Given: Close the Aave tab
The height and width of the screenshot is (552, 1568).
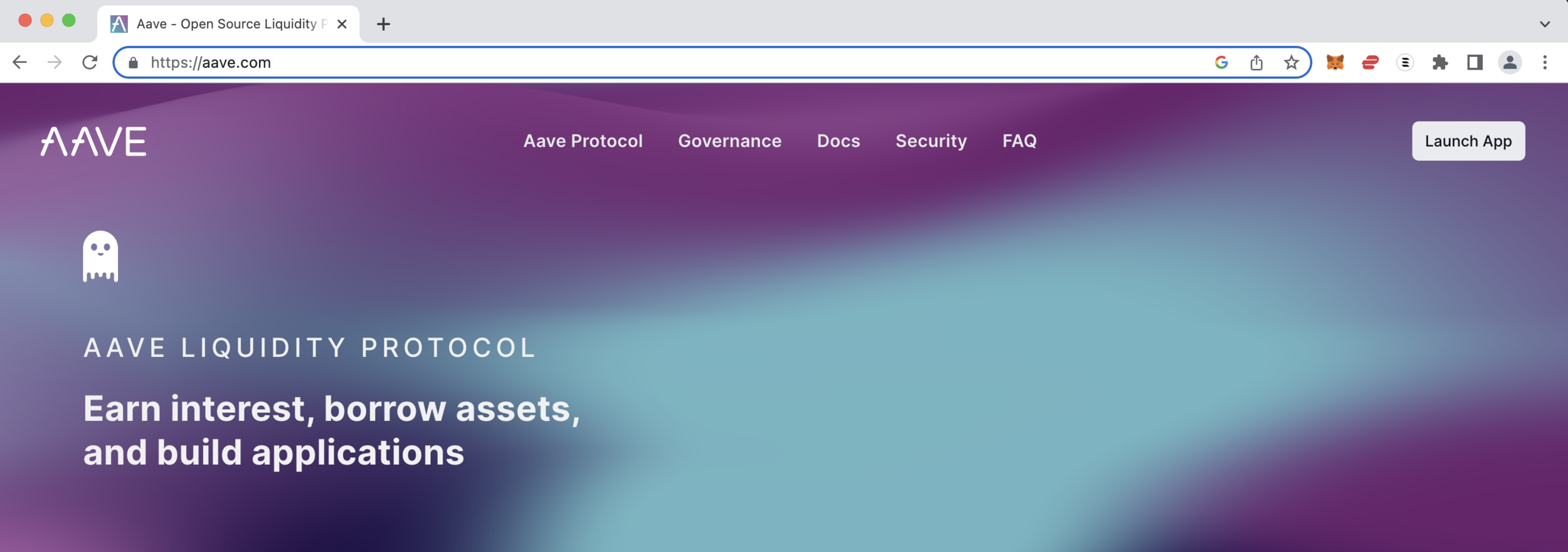Looking at the screenshot, I should (342, 24).
